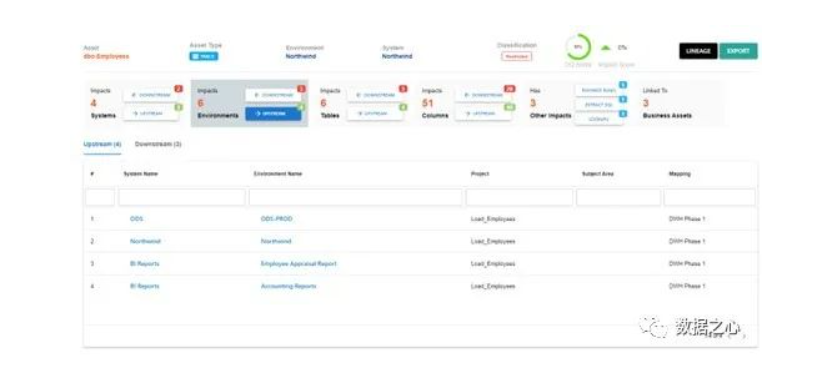Open the Northwind system name link
Screen dimensions: 834x370
coord(145,241)
